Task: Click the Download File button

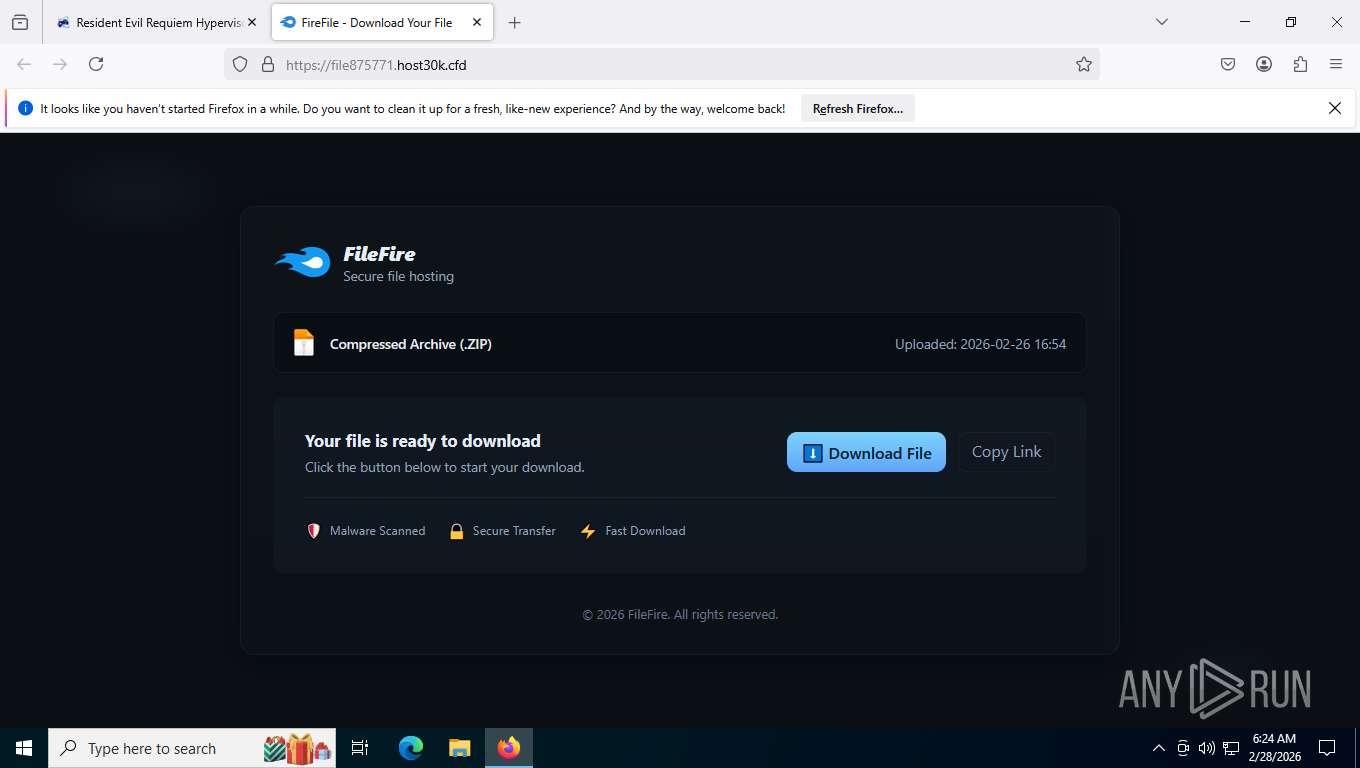Action: pyautogui.click(x=866, y=452)
